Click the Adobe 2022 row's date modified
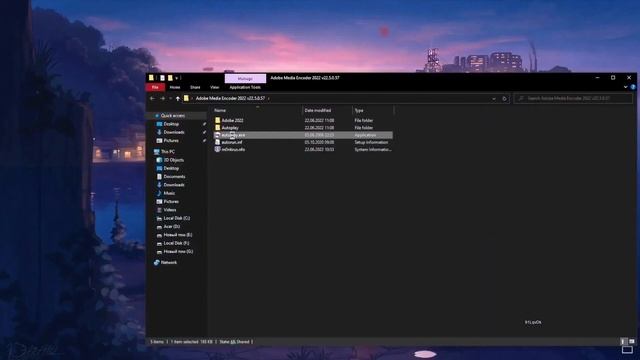 point(319,120)
